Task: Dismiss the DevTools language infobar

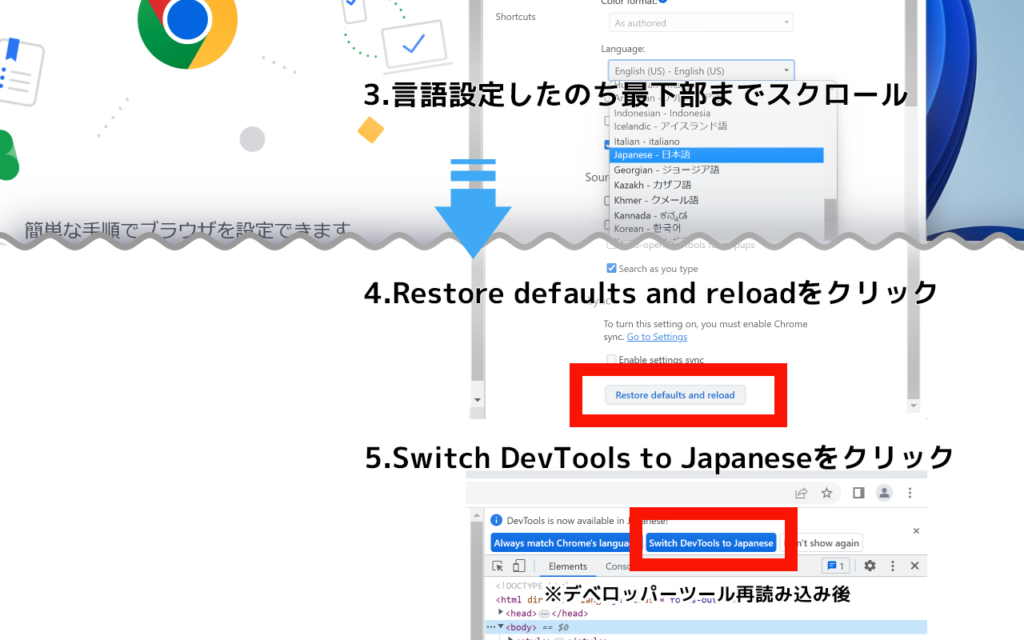Action: [x=916, y=531]
